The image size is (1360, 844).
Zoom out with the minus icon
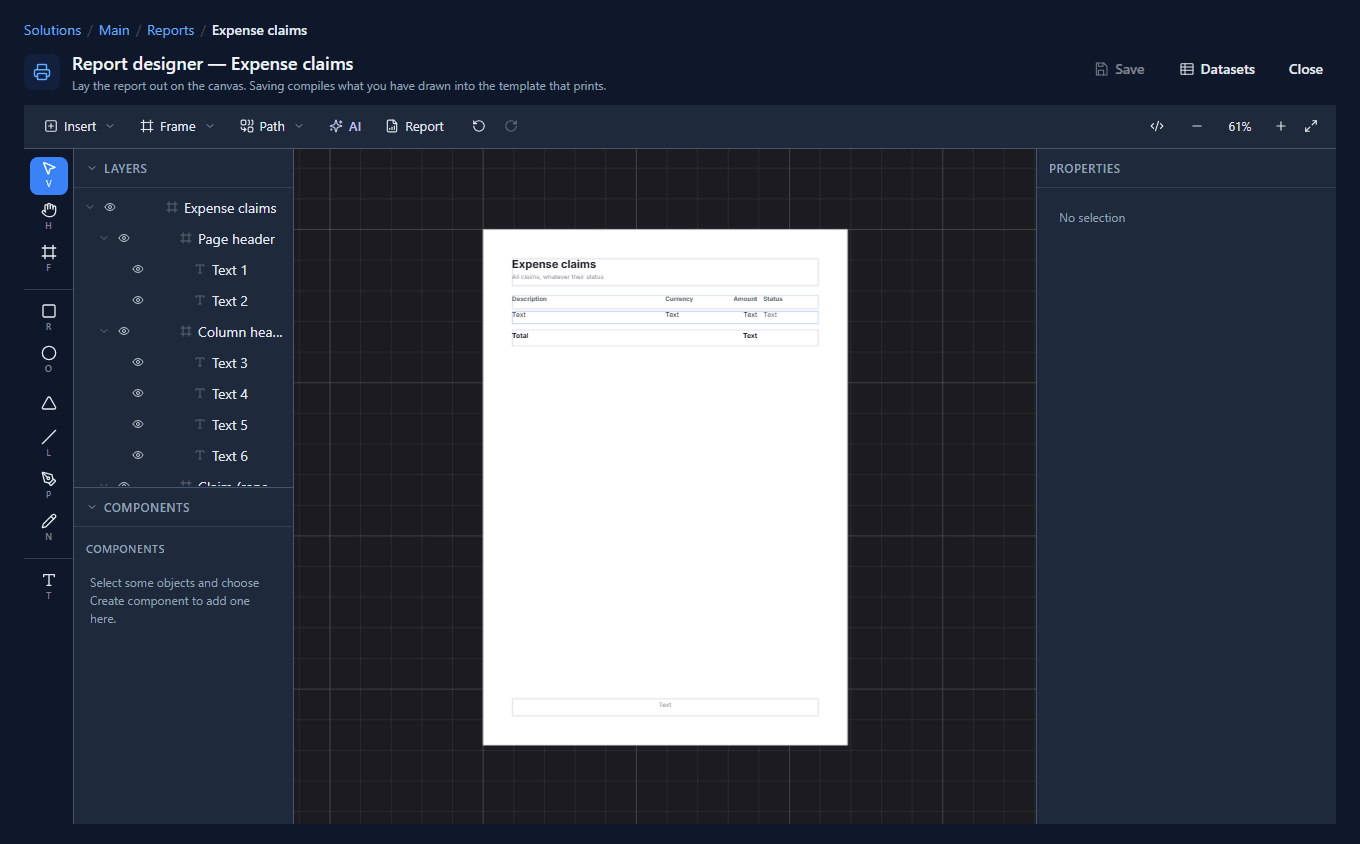[x=1197, y=126]
